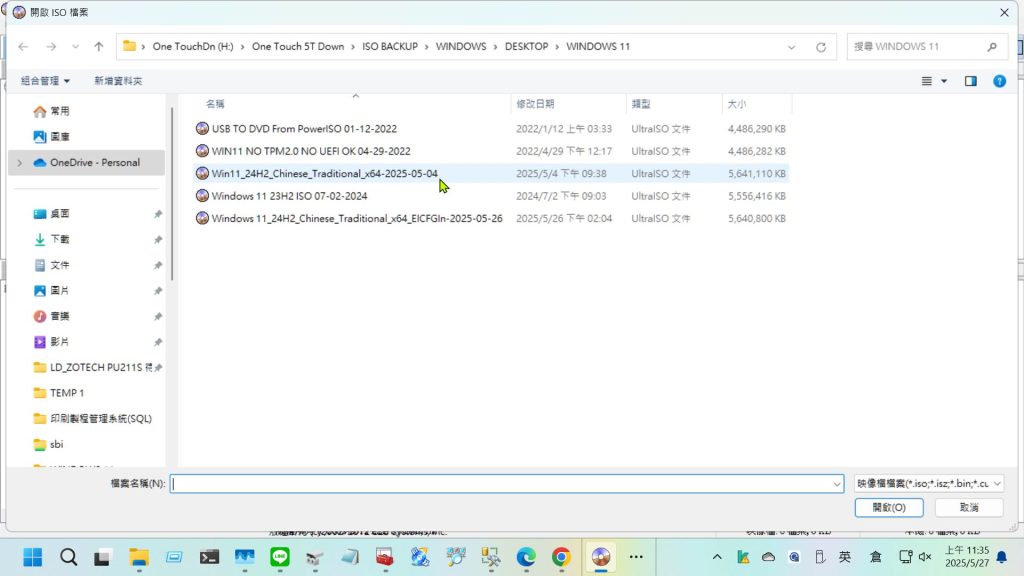Viewport: 1024px width, 576px height.
Task: Open the recent locations chevron dropdown
Action: point(75,47)
